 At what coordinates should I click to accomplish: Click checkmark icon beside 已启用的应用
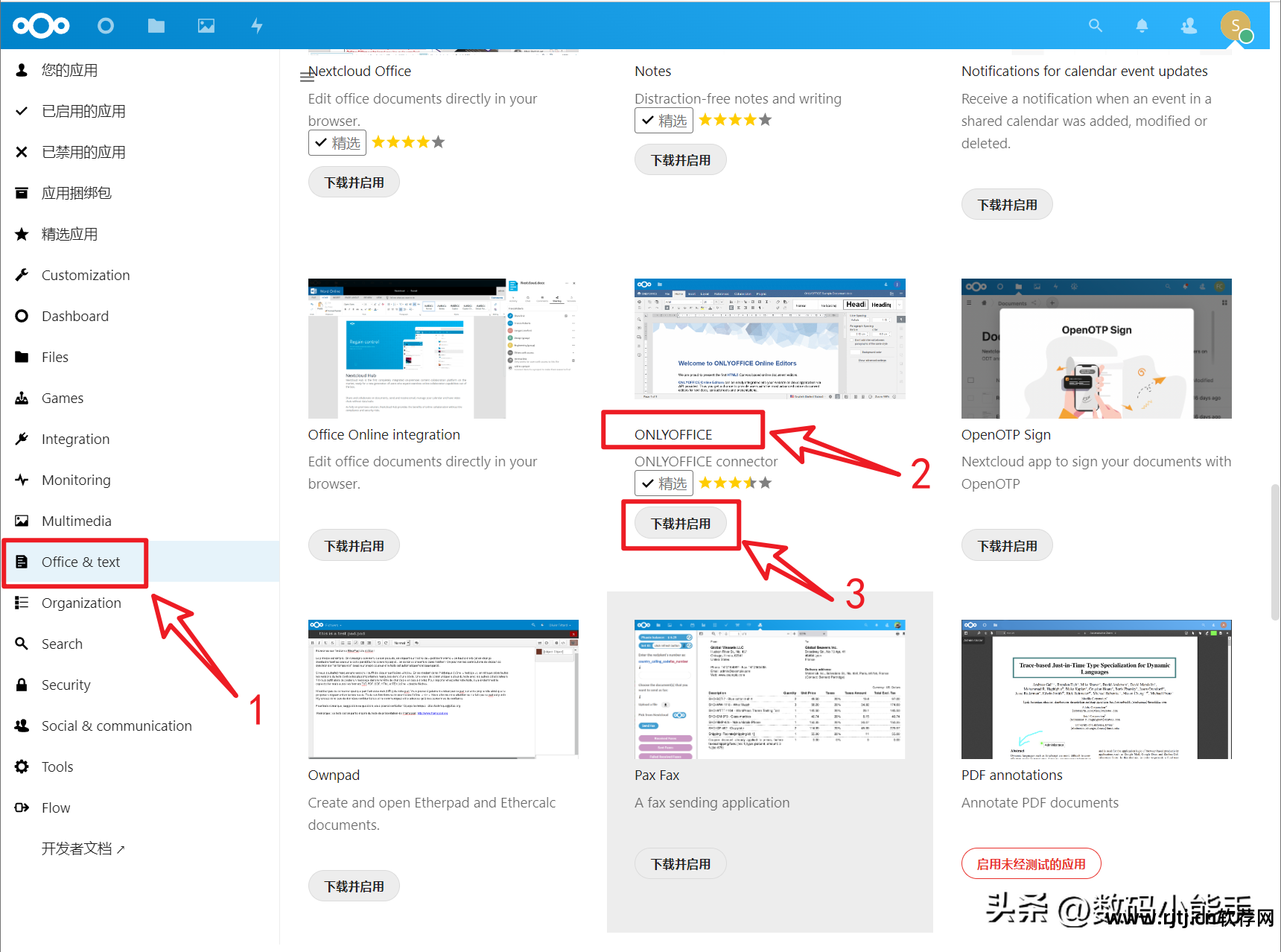pyautogui.click(x=22, y=111)
